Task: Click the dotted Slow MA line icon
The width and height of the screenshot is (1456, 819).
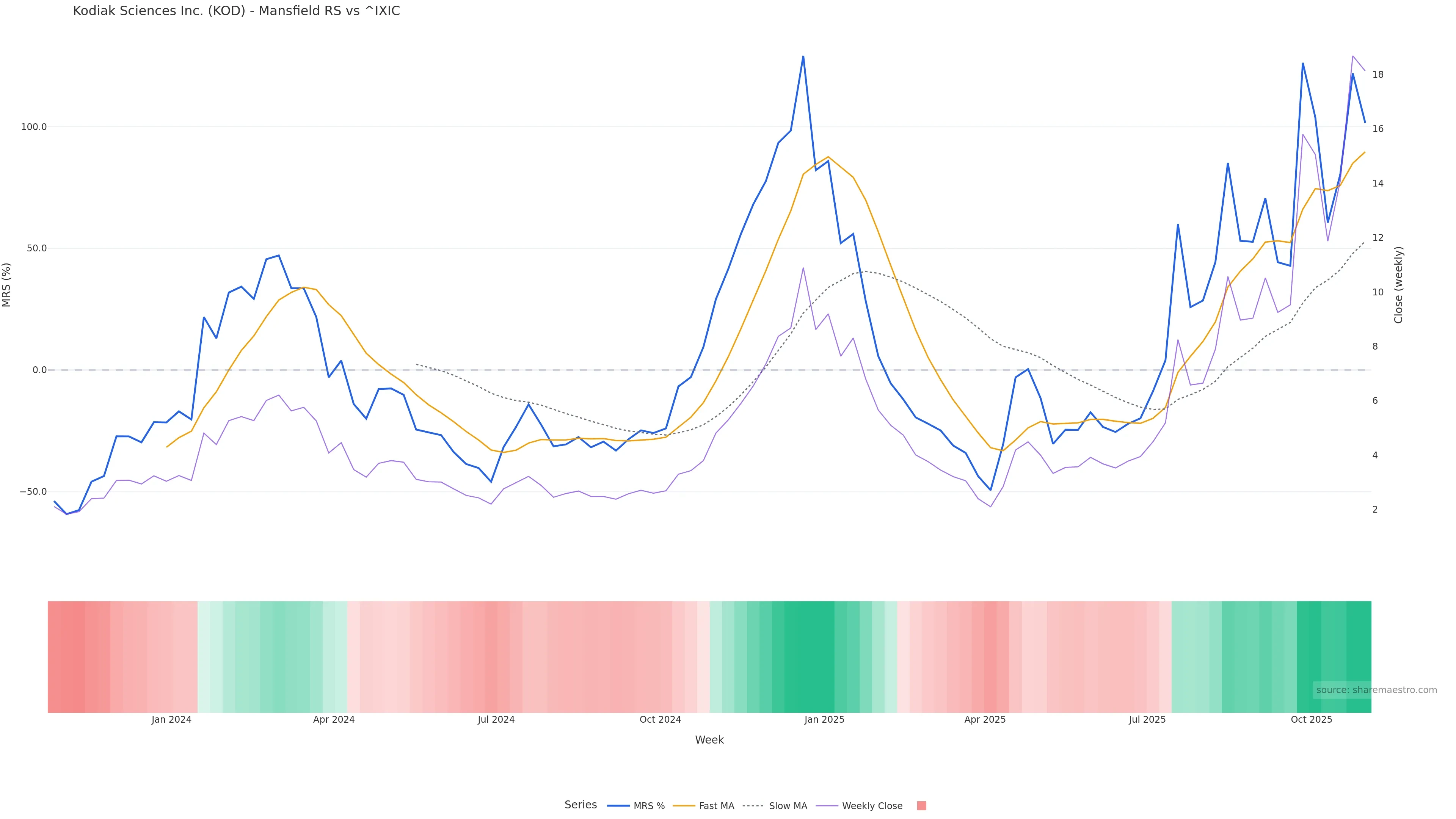Action: [753, 806]
